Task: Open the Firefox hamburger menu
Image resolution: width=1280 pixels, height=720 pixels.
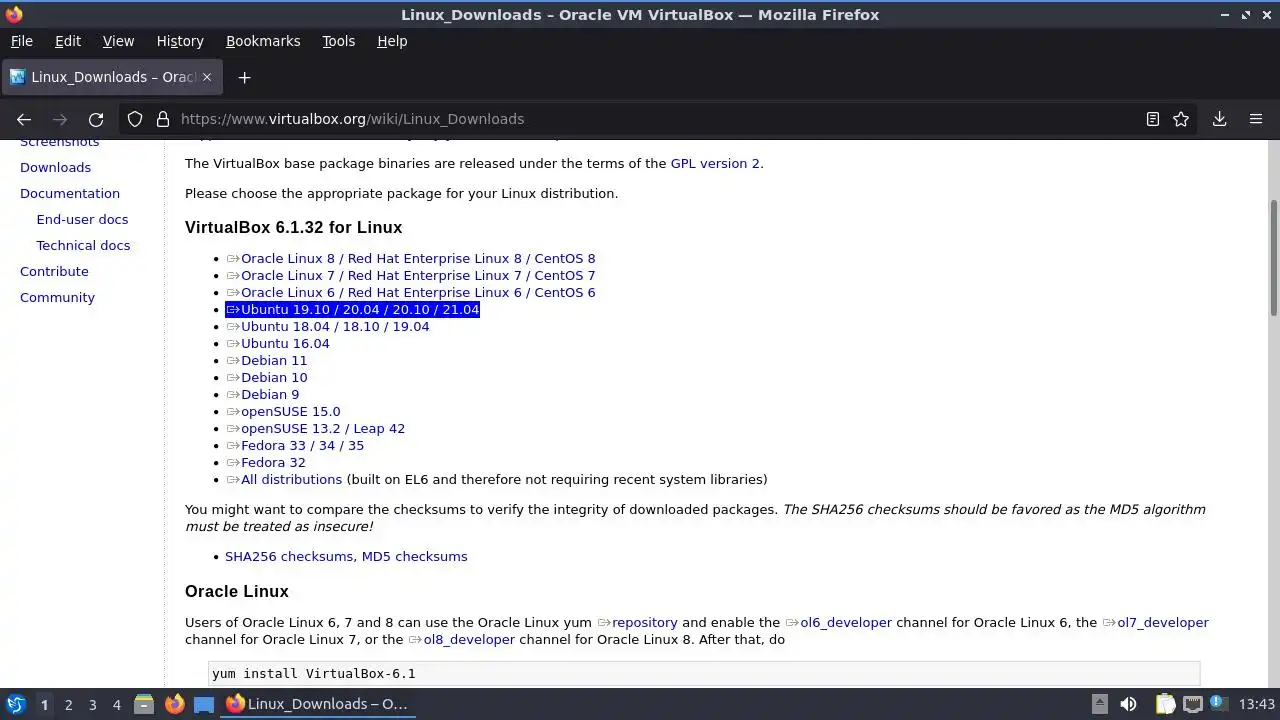Action: coord(1256,119)
